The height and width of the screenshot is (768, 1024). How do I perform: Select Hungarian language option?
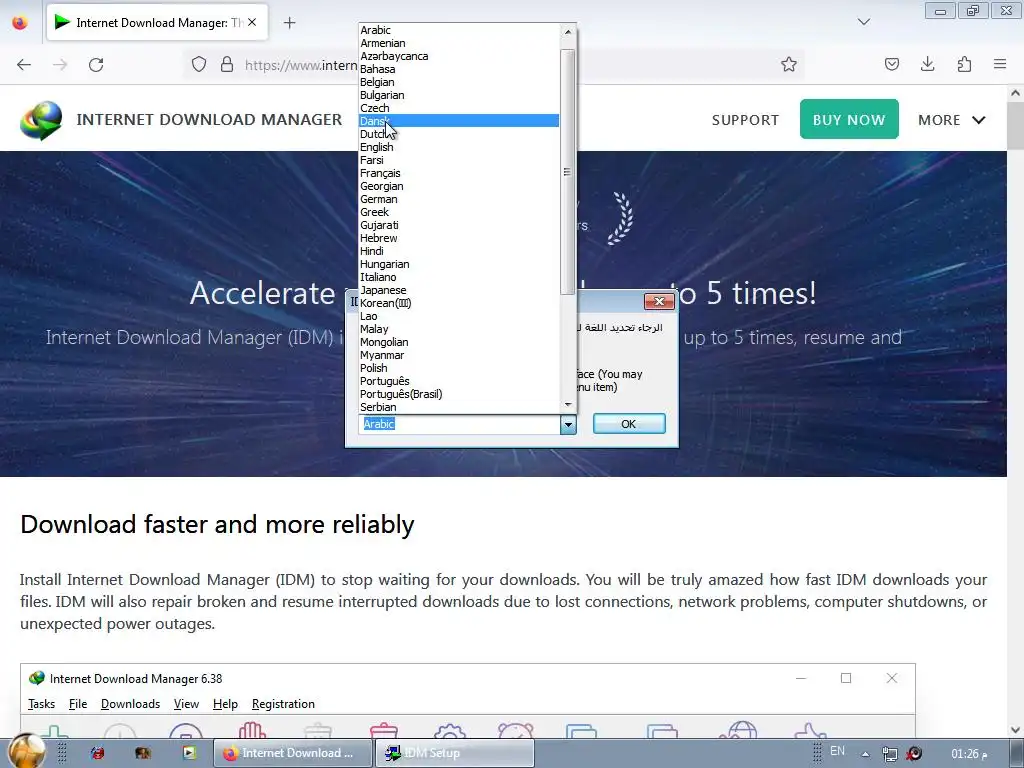[459, 264]
